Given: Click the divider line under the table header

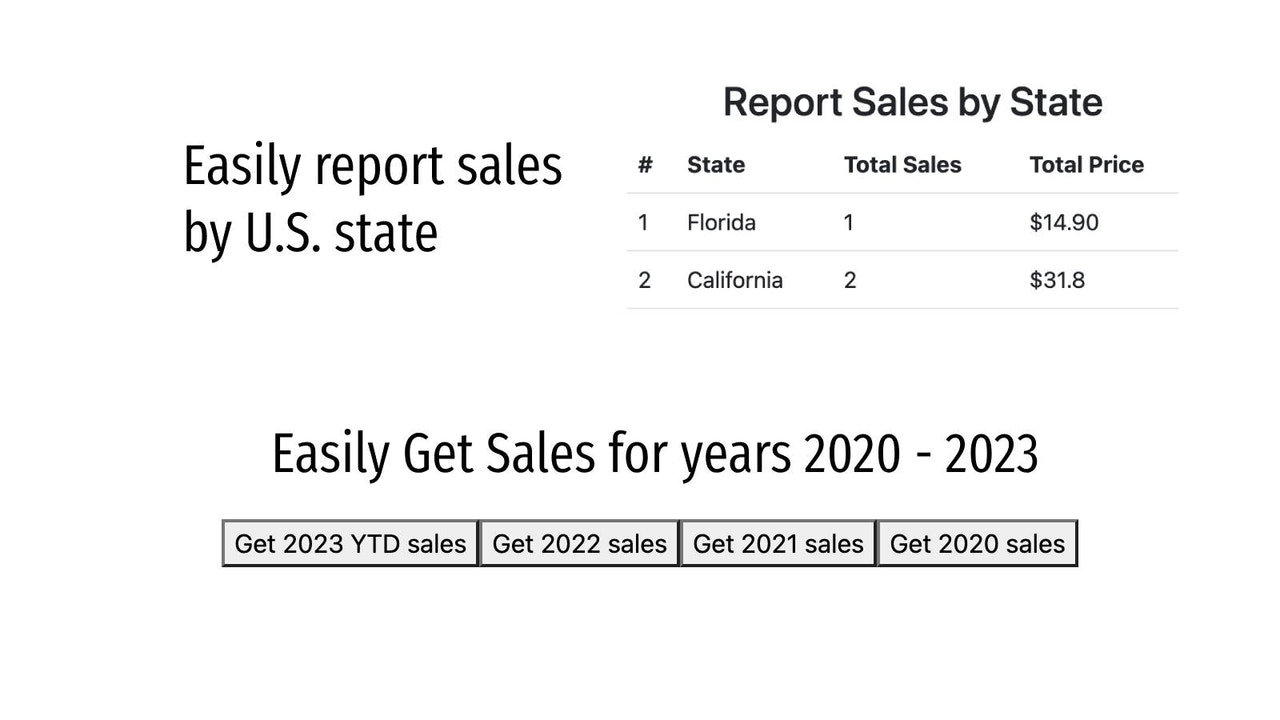Looking at the screenshot, I should (902, 193).
